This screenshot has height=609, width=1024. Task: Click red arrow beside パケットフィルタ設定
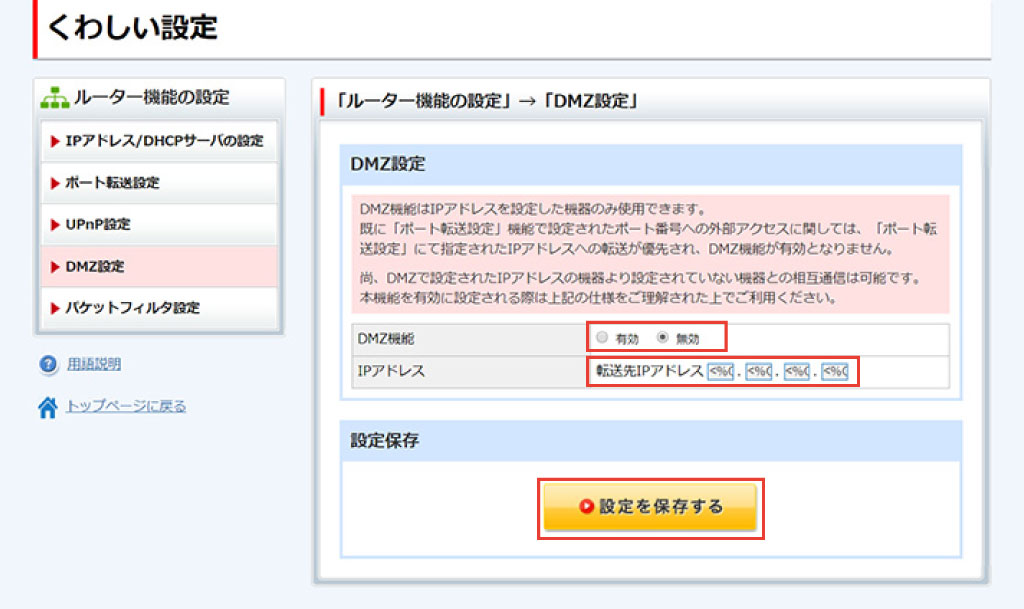coord(55,308)
